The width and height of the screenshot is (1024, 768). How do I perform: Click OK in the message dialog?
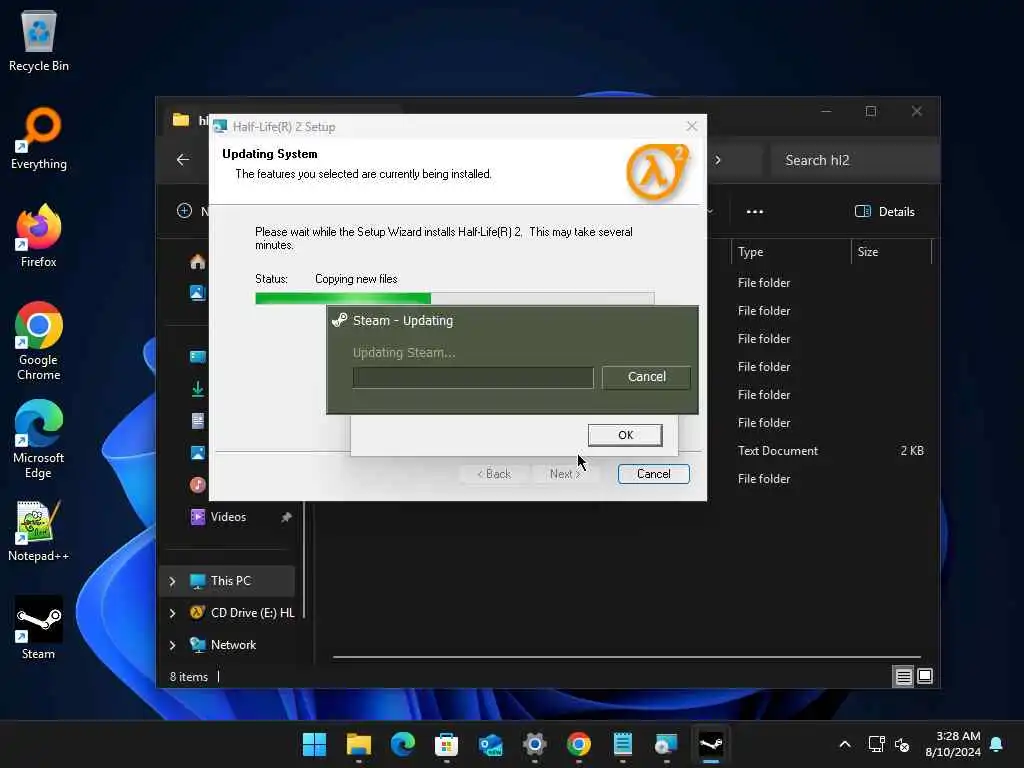click(625, 435)
